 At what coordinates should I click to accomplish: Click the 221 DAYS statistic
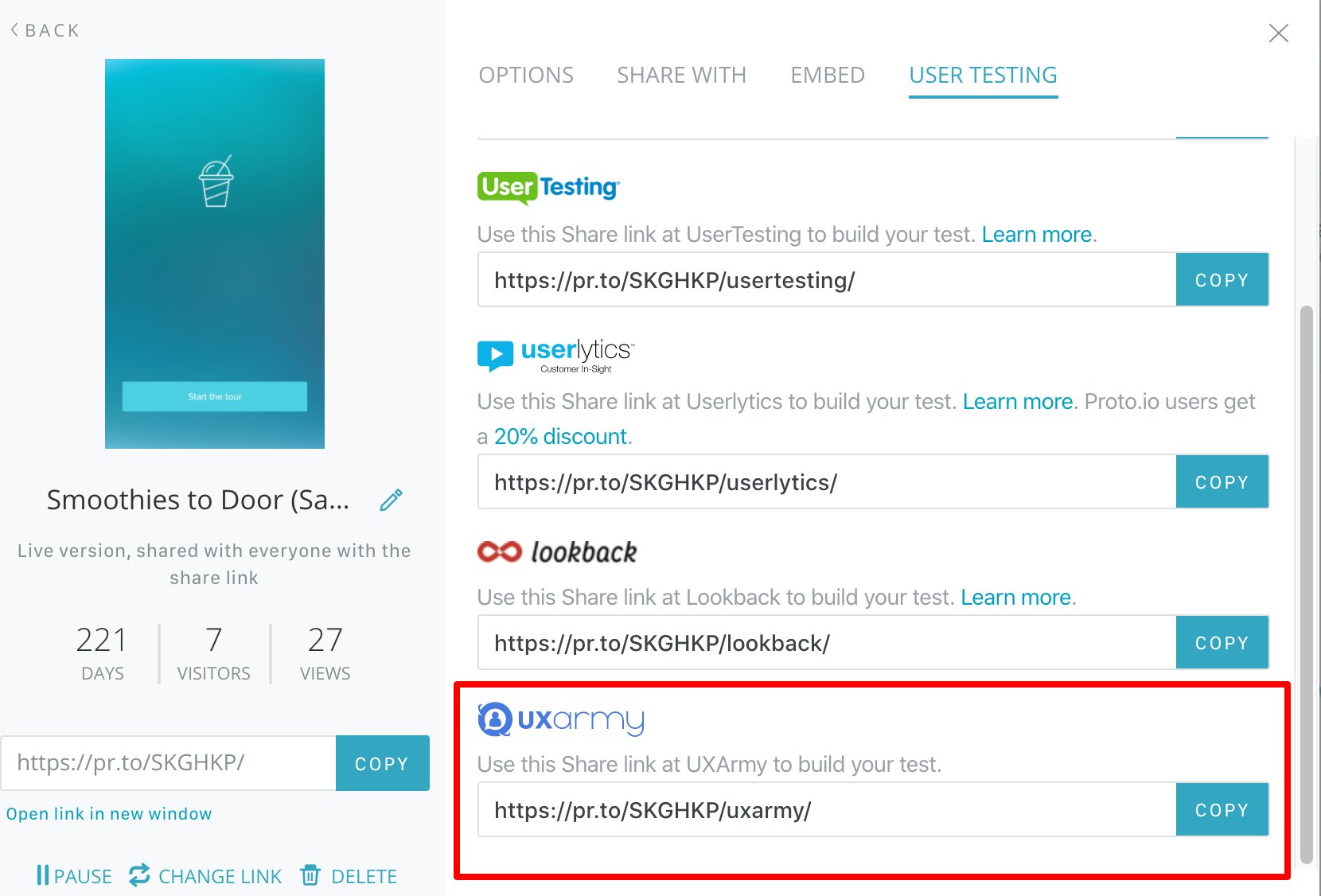click(x=102, y=653)
